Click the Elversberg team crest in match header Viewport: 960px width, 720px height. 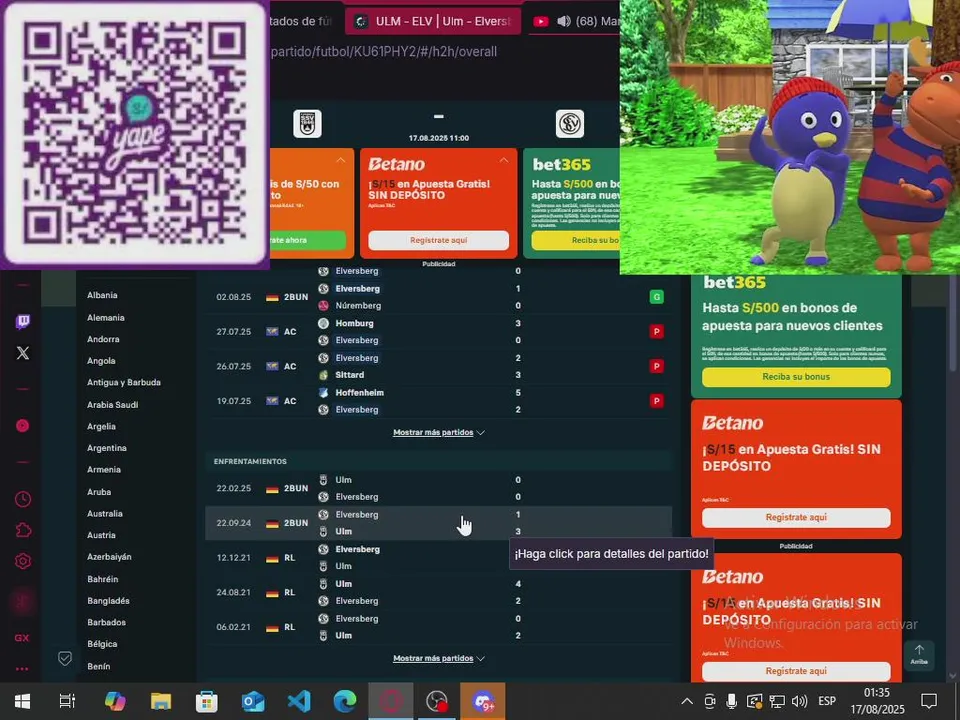(x=569, y=124)
